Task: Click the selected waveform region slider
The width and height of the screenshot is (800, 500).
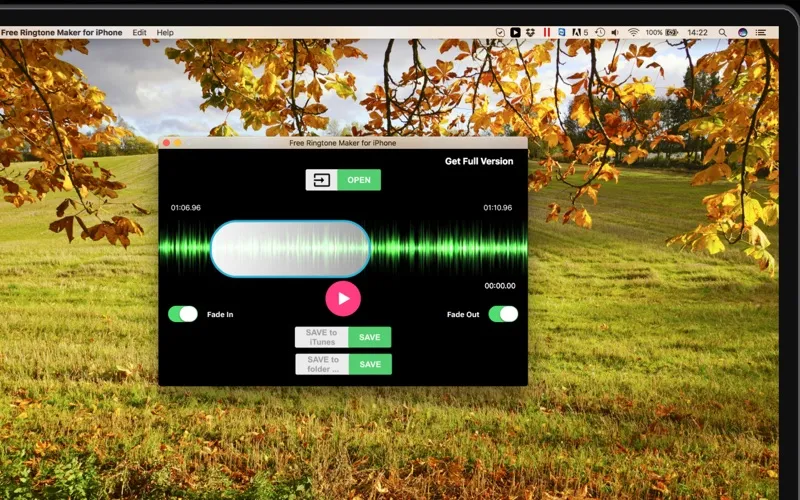Action: pyautogui.click(x=290, y=248)
